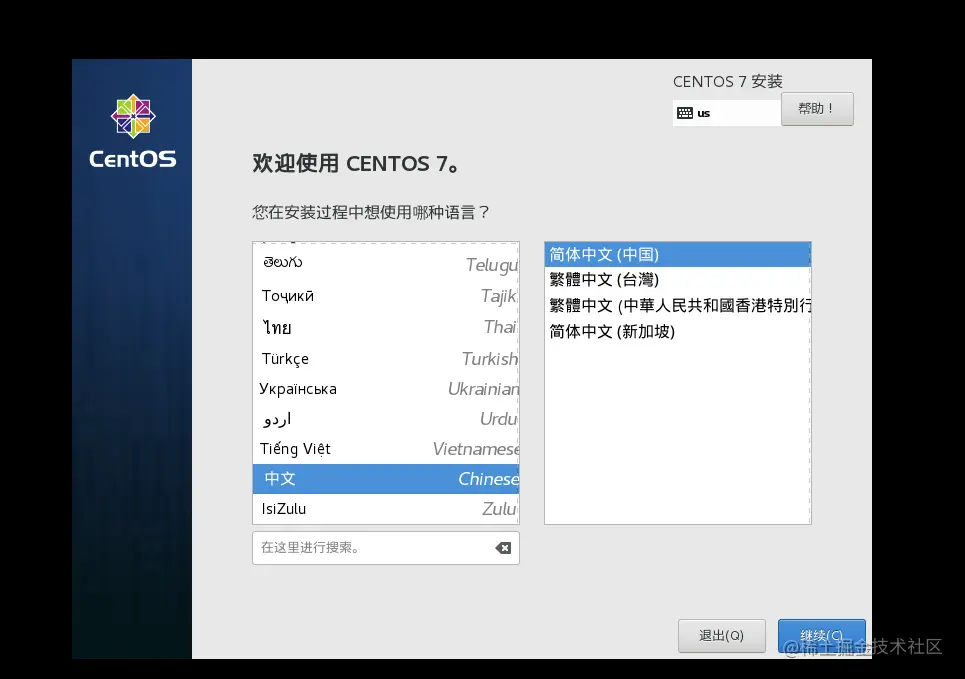Choose locale 简体中文 (中国)
Screen dimensions: 965x679
tap(678, 254)
